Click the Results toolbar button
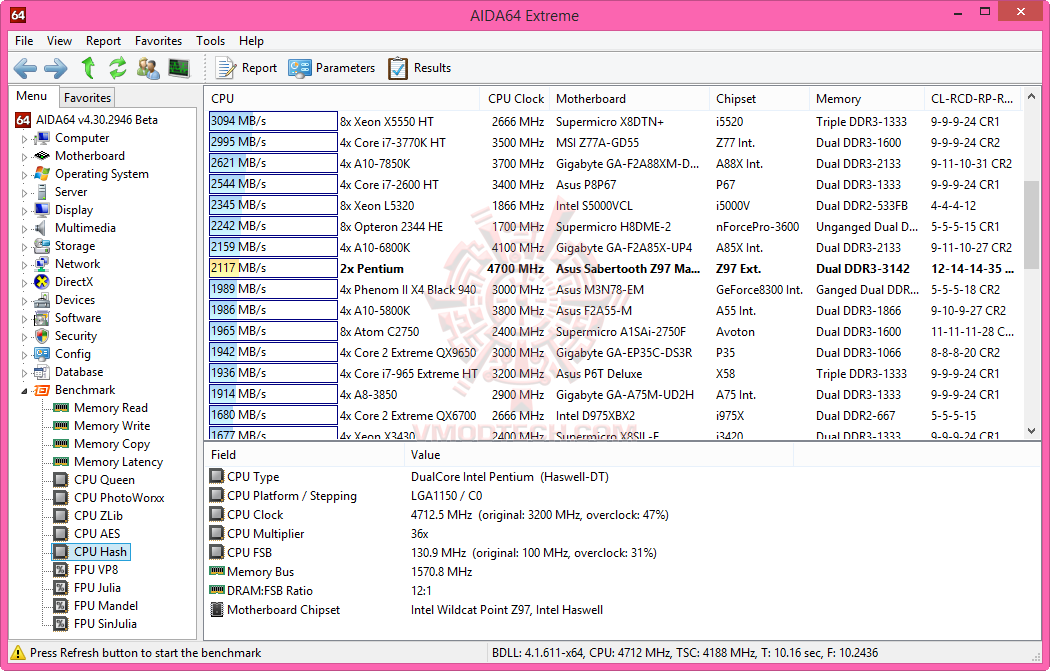The width and height of the screenshot is (1050, 671). click(419, 68)
